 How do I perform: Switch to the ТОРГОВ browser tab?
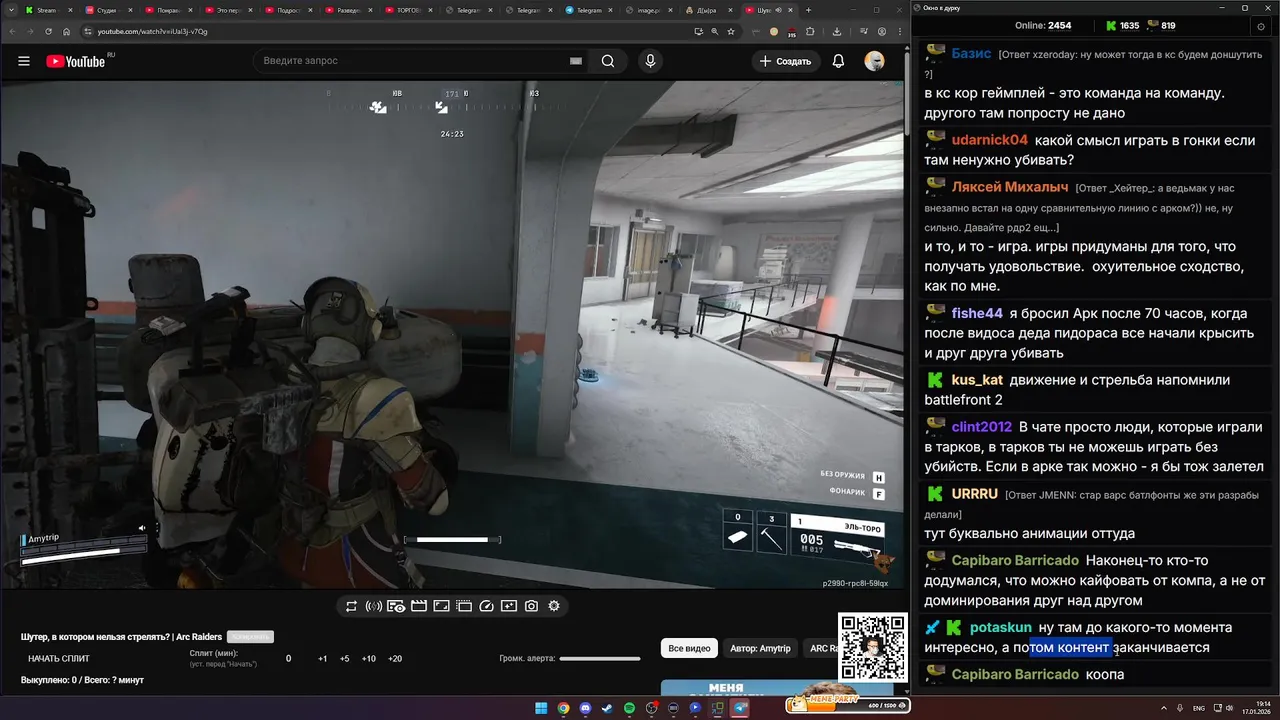pos(407,10)
